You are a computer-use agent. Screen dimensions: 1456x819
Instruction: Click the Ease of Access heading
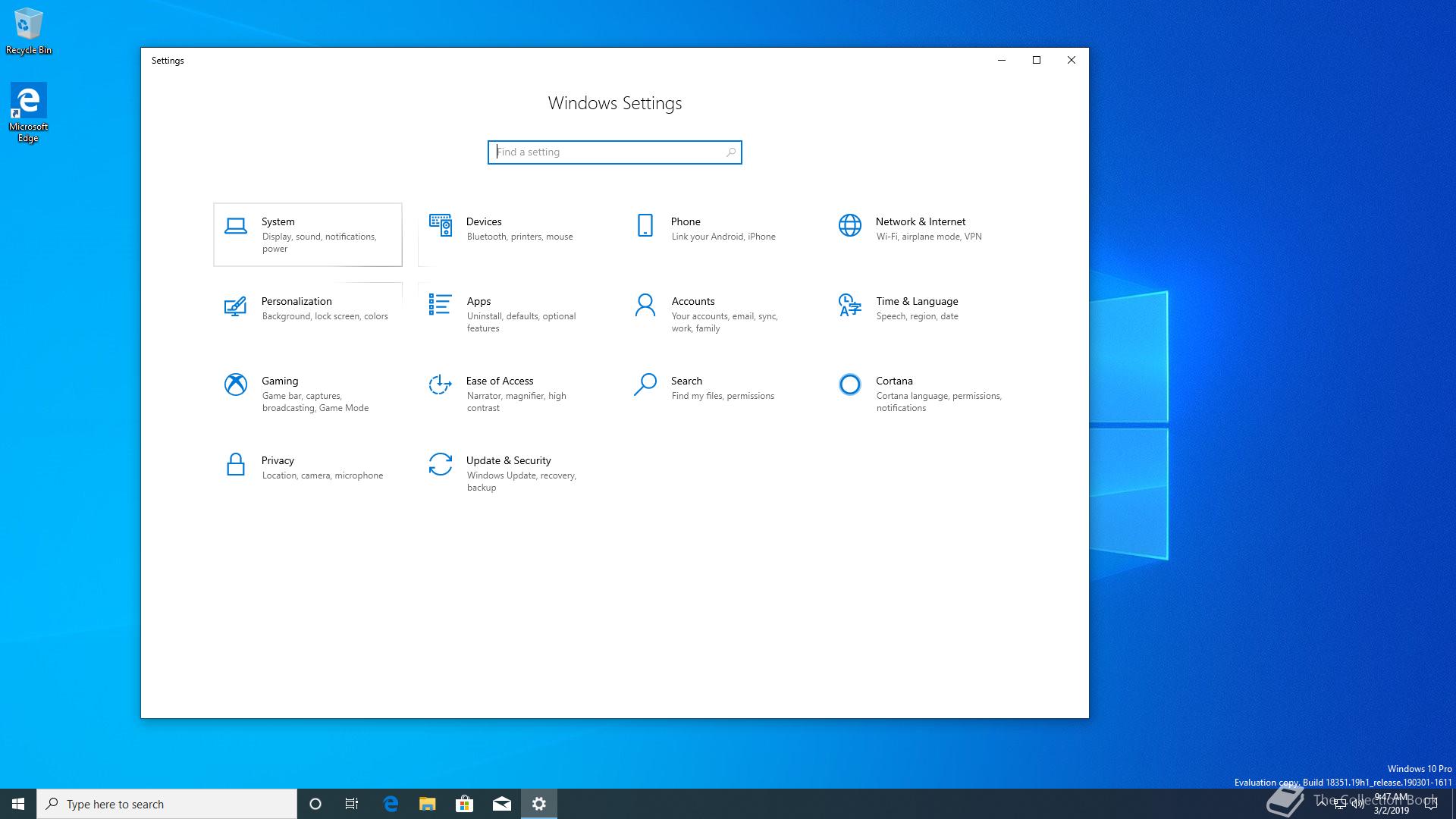pyautogui.click(x=500, y=381)
